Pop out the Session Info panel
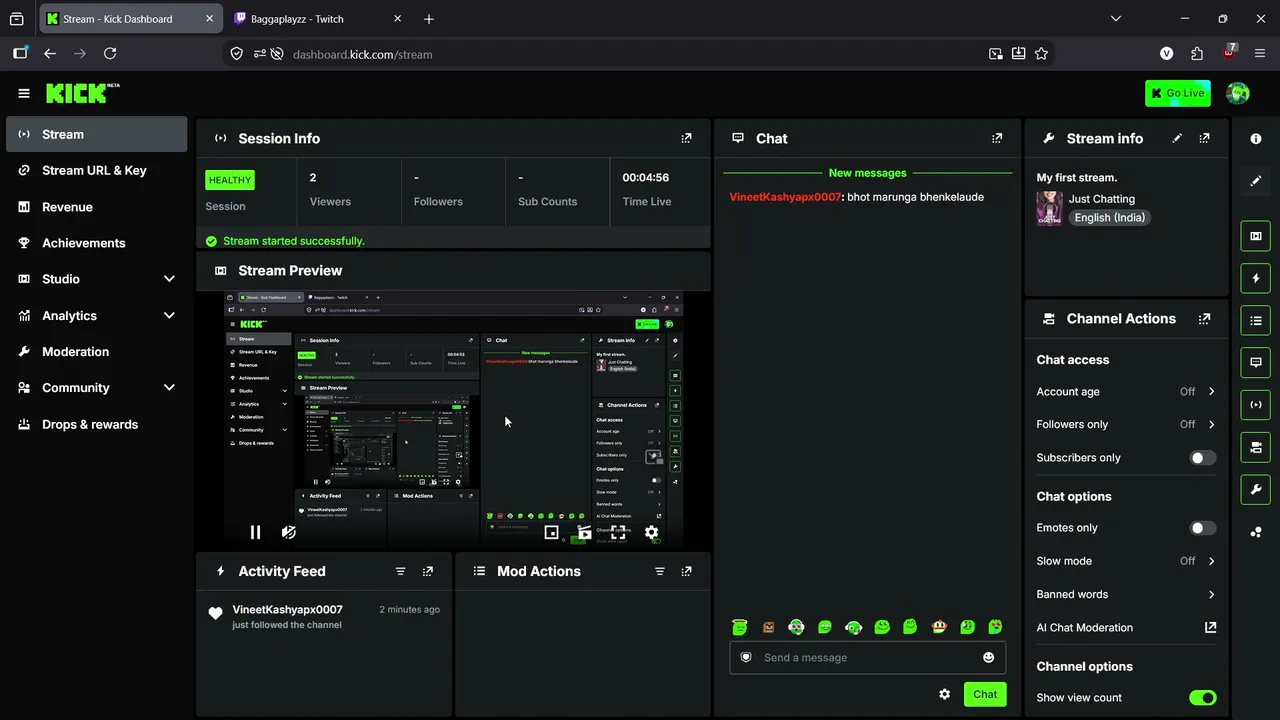 pyautogui.click(x=686, y=138)
